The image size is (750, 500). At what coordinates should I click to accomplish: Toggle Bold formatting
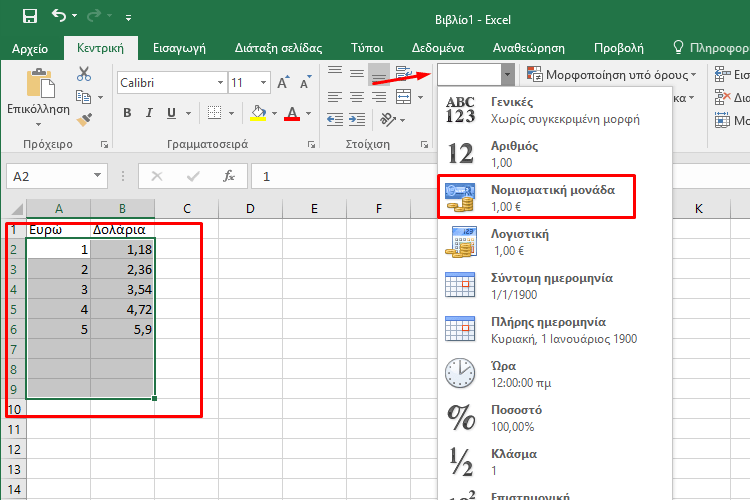tap(127, 113)
